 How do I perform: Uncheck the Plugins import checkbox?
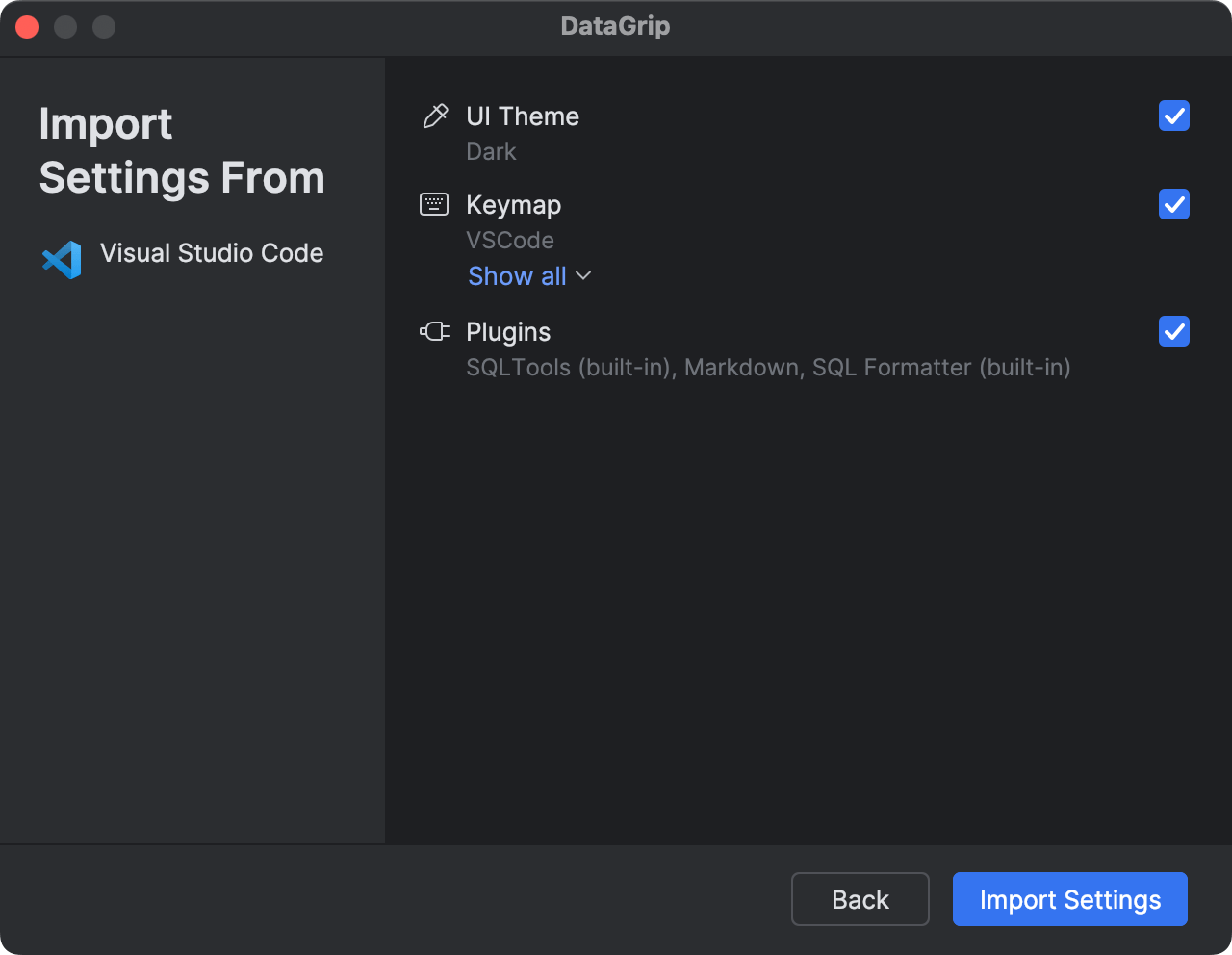click(1173, 331)
